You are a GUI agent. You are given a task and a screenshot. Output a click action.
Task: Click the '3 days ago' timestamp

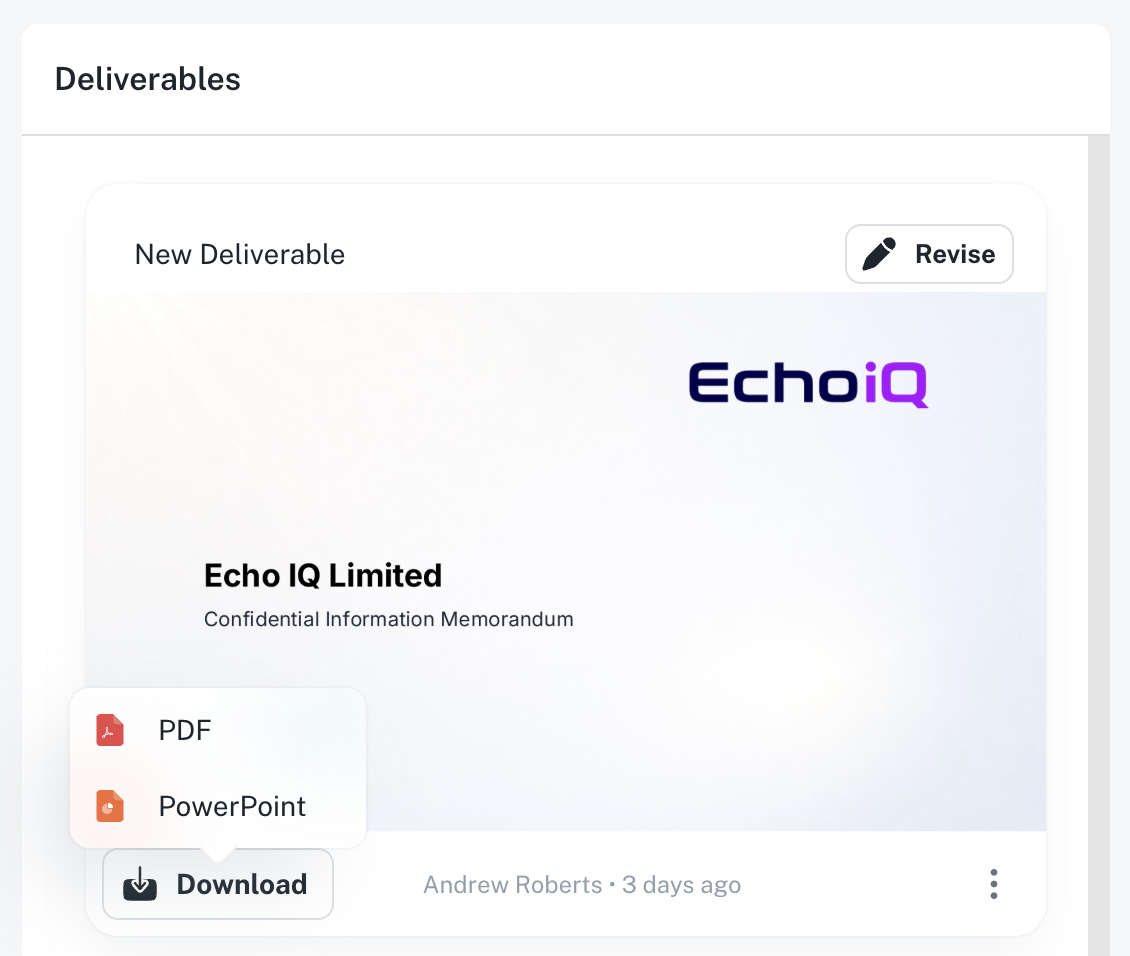681,885
